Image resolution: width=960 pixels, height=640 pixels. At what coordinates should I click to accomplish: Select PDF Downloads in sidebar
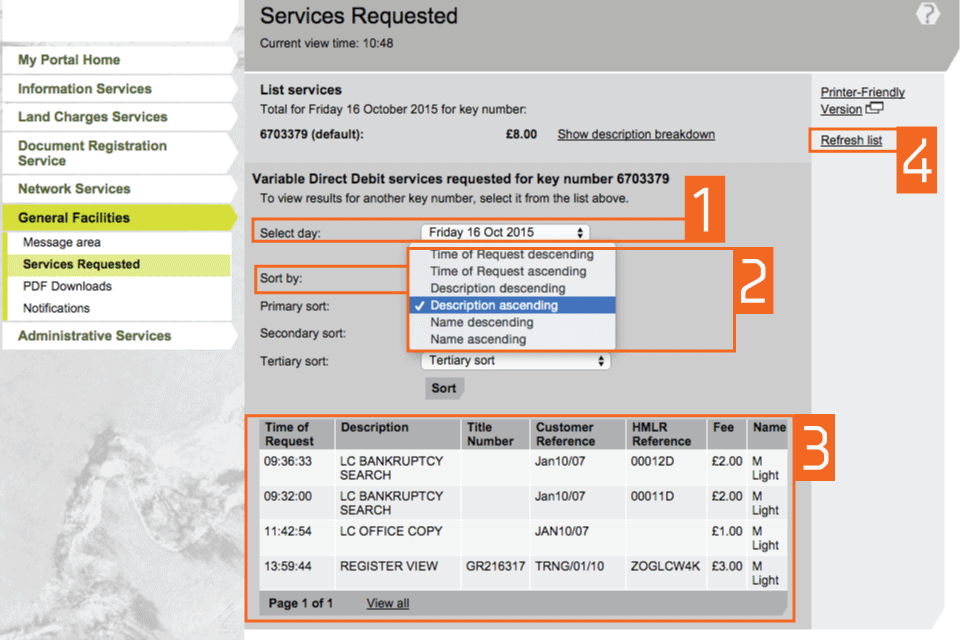pyautogui.click(x=67, y=287)
